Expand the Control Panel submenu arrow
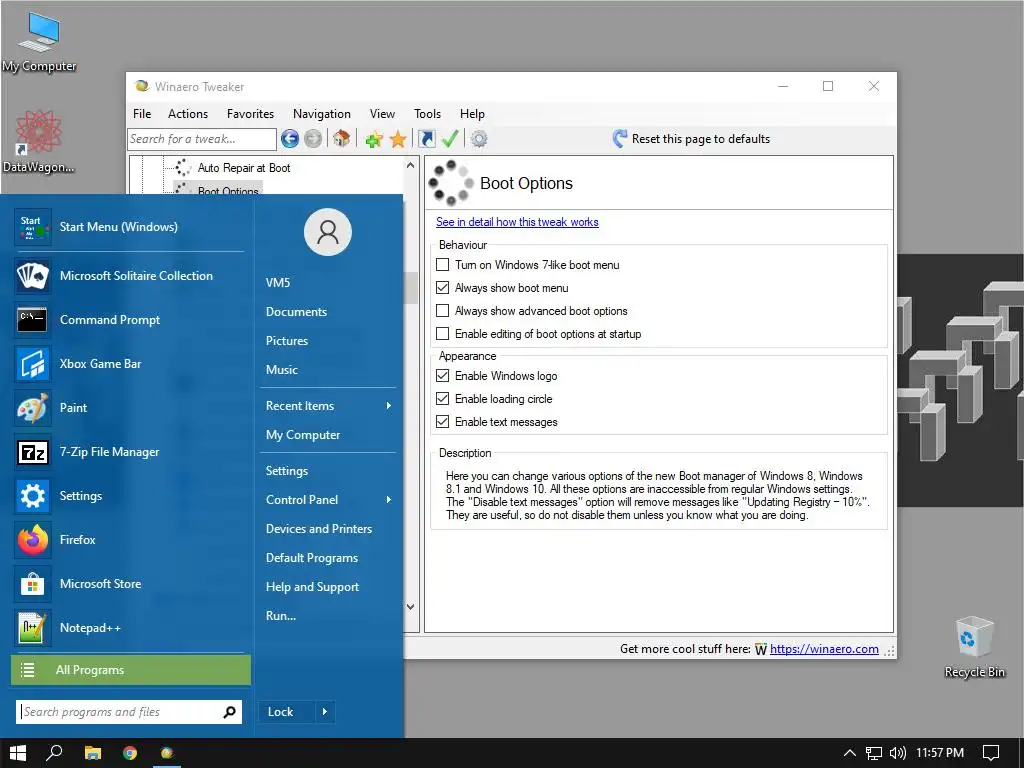Viewport: 1024px width, 768px height. tap(389, 500)
